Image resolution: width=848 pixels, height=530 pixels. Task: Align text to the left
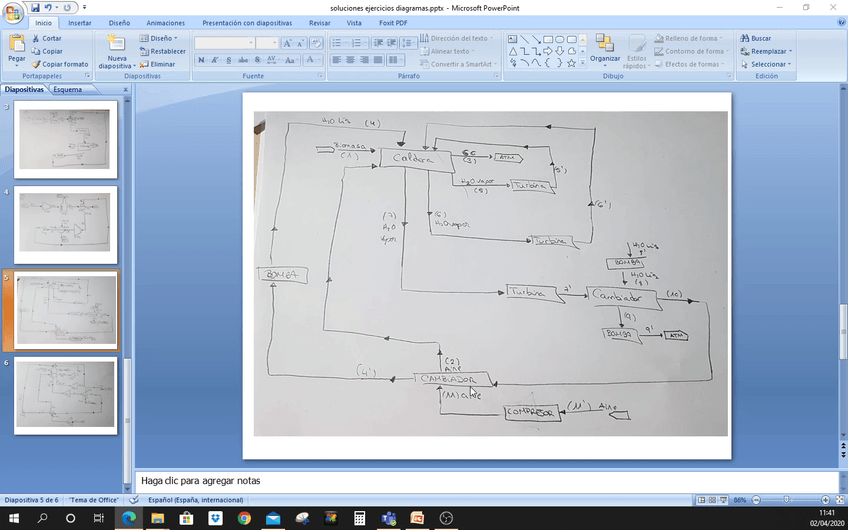tap(336, 60)
